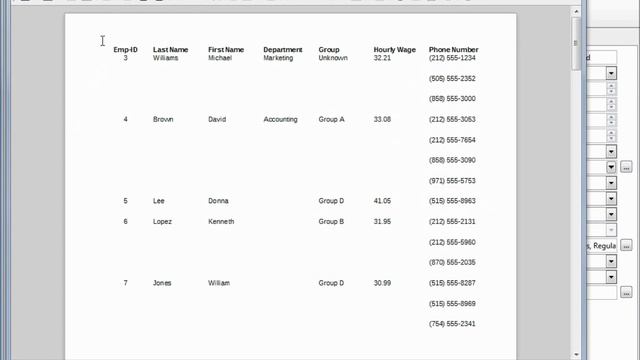The width and height of the screenshot is (640, 360).
Task: Click phone number '(515) 555-8287'
Action: click(452, 283)
